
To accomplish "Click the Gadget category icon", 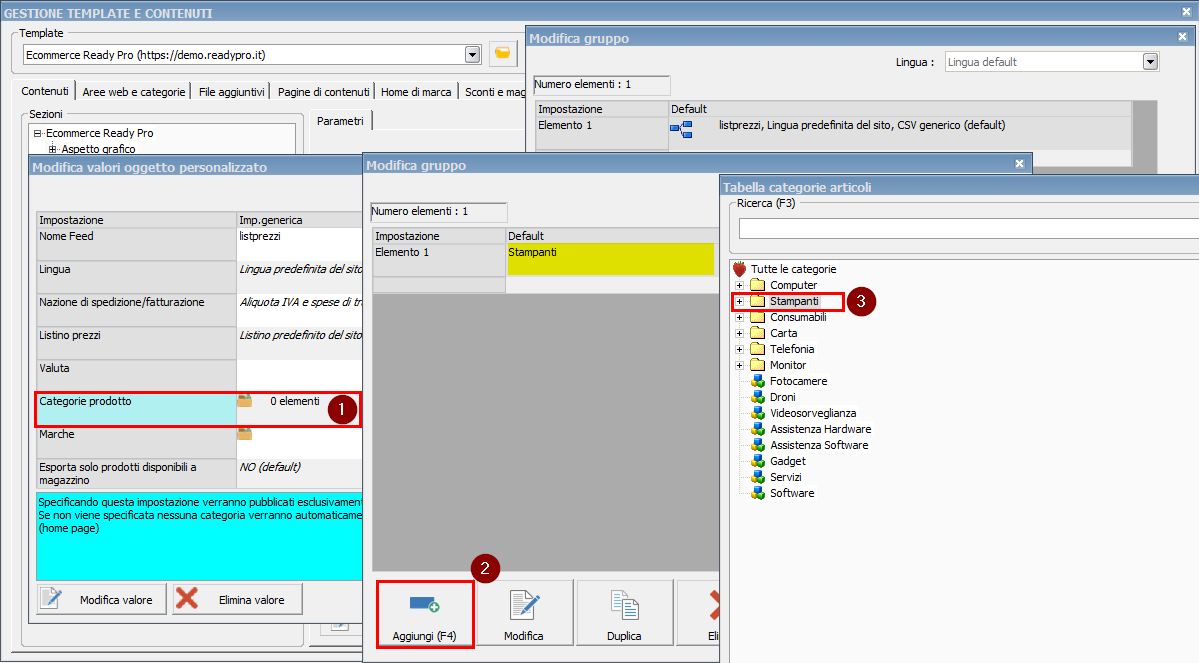I will 758,461.
